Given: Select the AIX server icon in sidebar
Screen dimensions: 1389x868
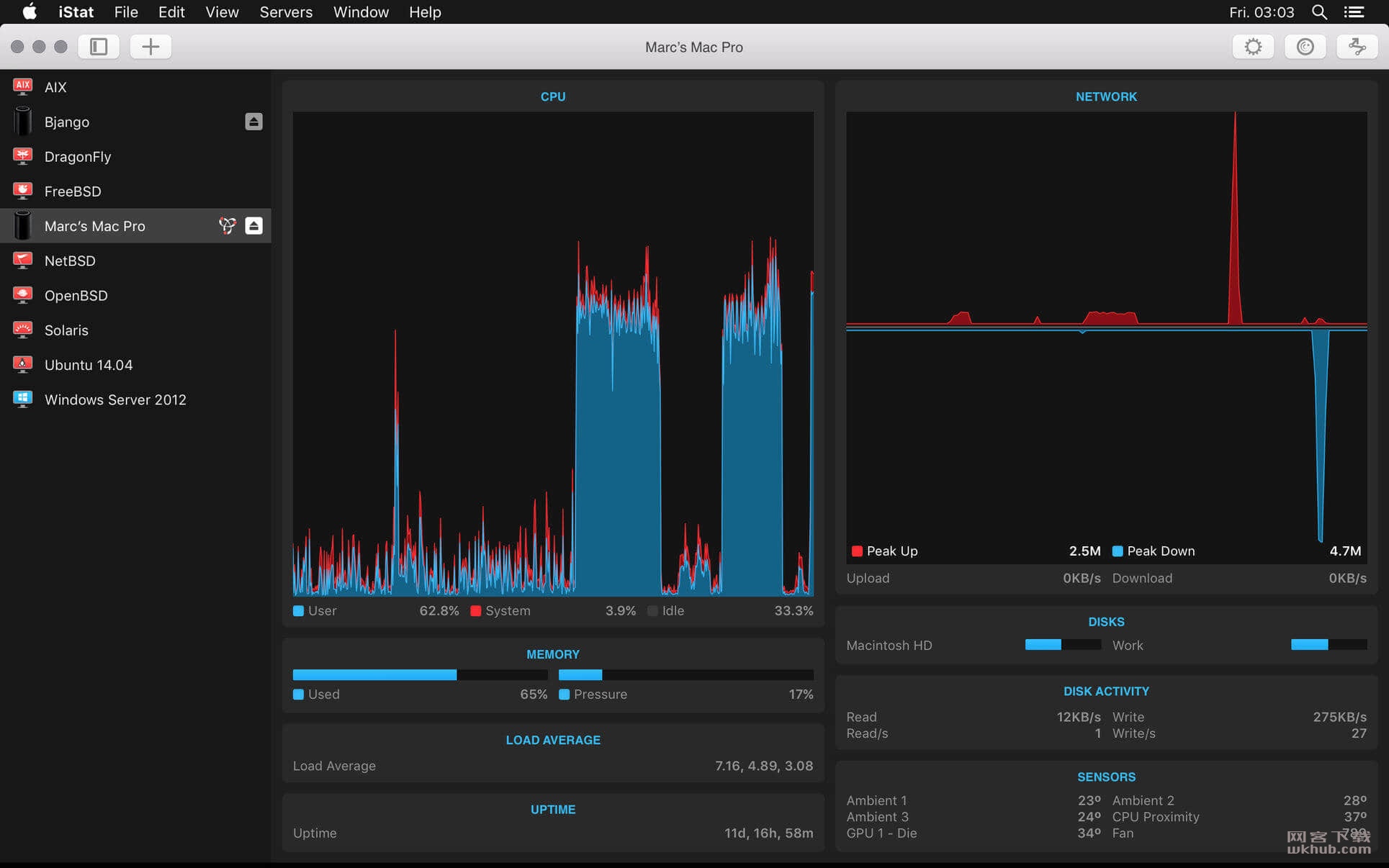Looking at the screenshot, I should tap(23, 87).
